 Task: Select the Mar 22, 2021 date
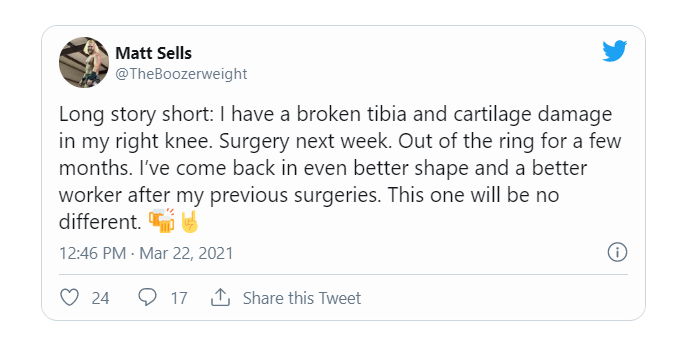(186, 253)
